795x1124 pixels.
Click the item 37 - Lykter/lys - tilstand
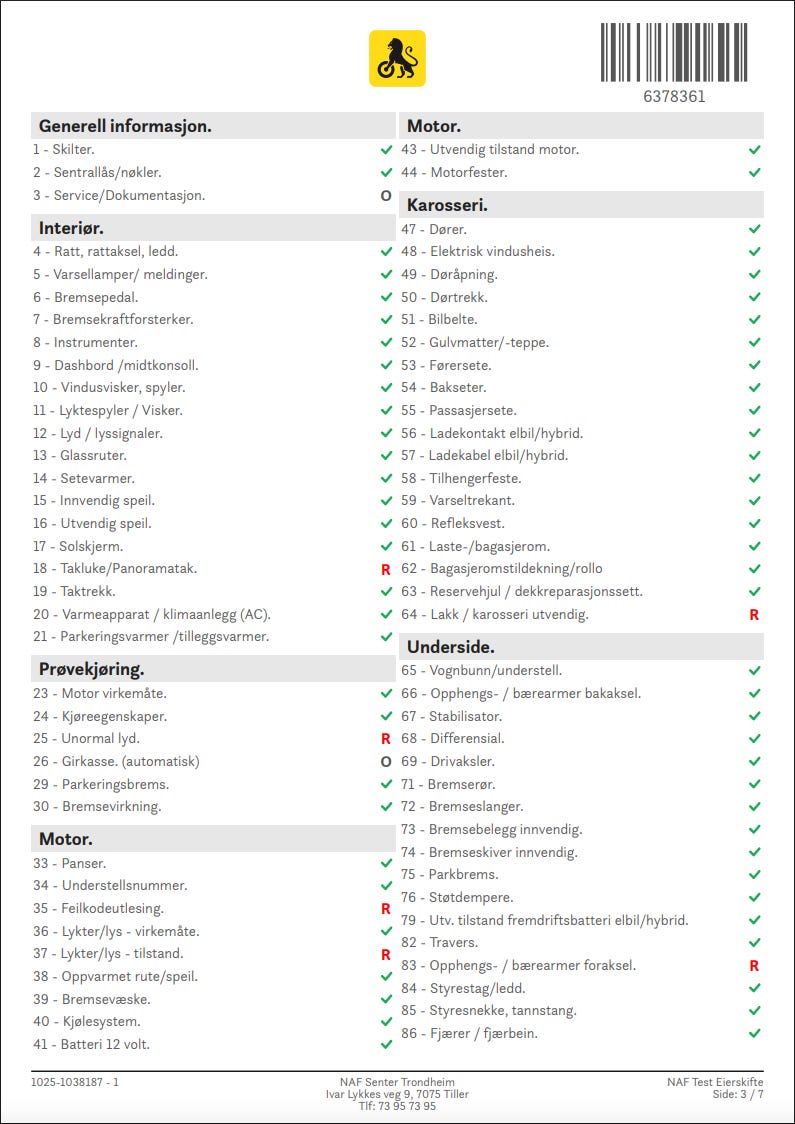coord(108,953)
